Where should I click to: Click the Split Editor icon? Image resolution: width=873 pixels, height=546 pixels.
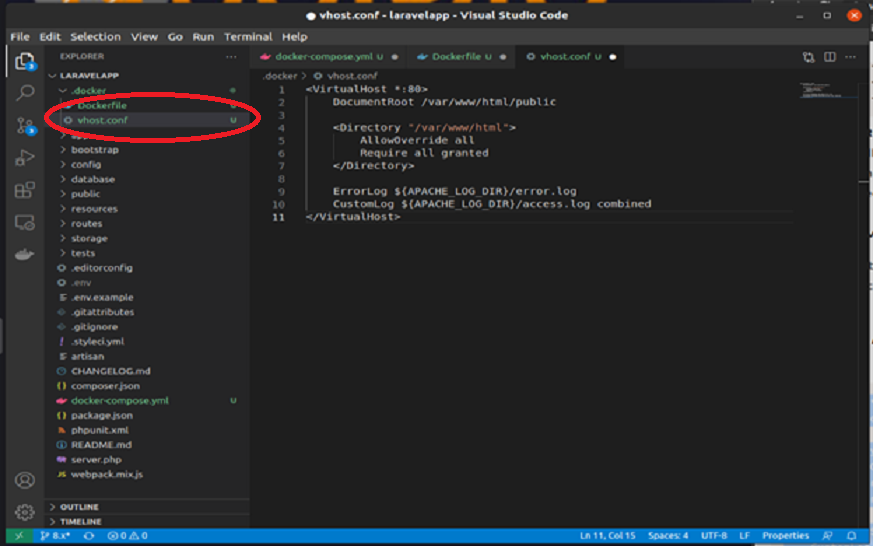[830, 57]
